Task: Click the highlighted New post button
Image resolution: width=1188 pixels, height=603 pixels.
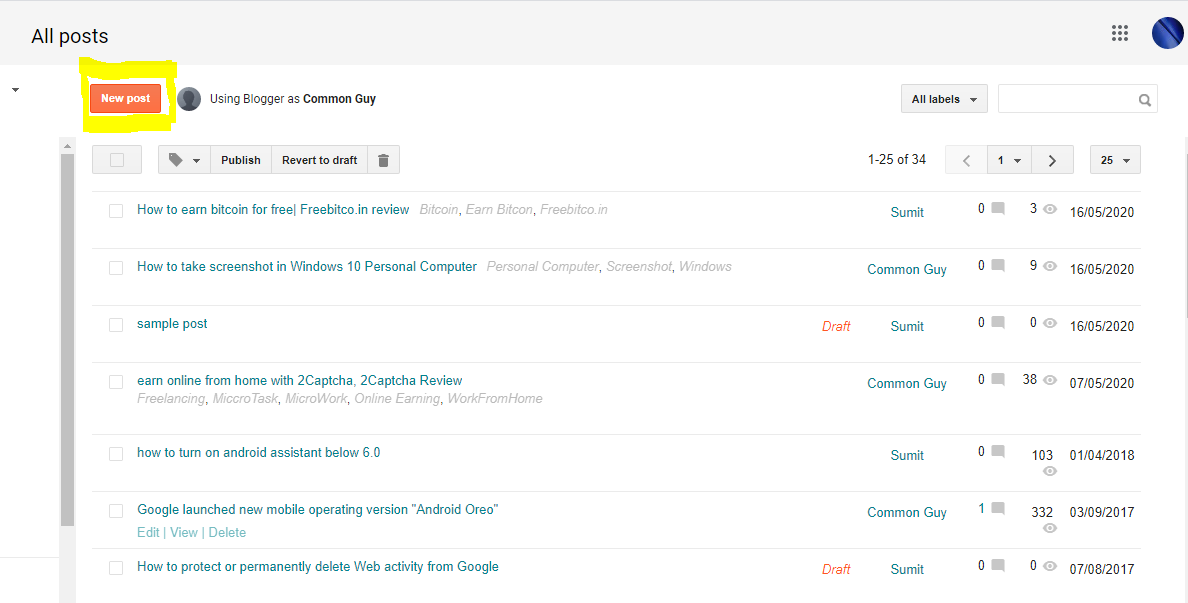Action: coord(125,98)
